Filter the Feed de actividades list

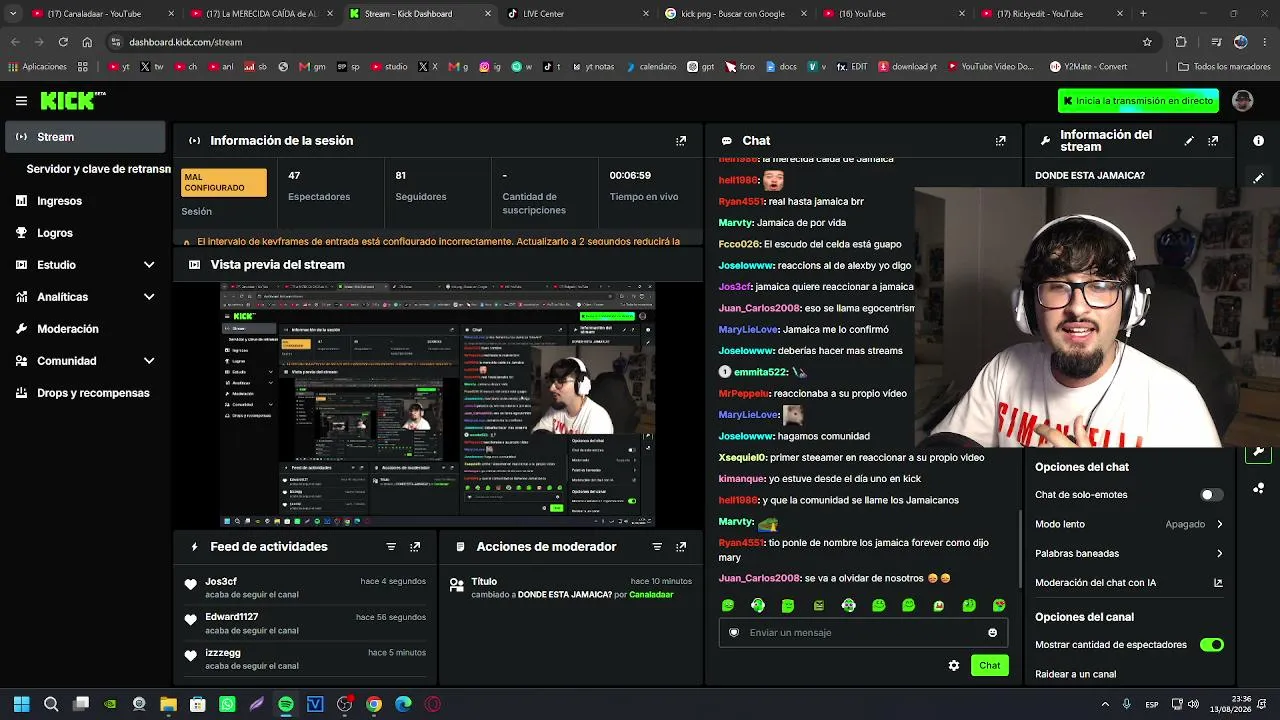[391, 547]
